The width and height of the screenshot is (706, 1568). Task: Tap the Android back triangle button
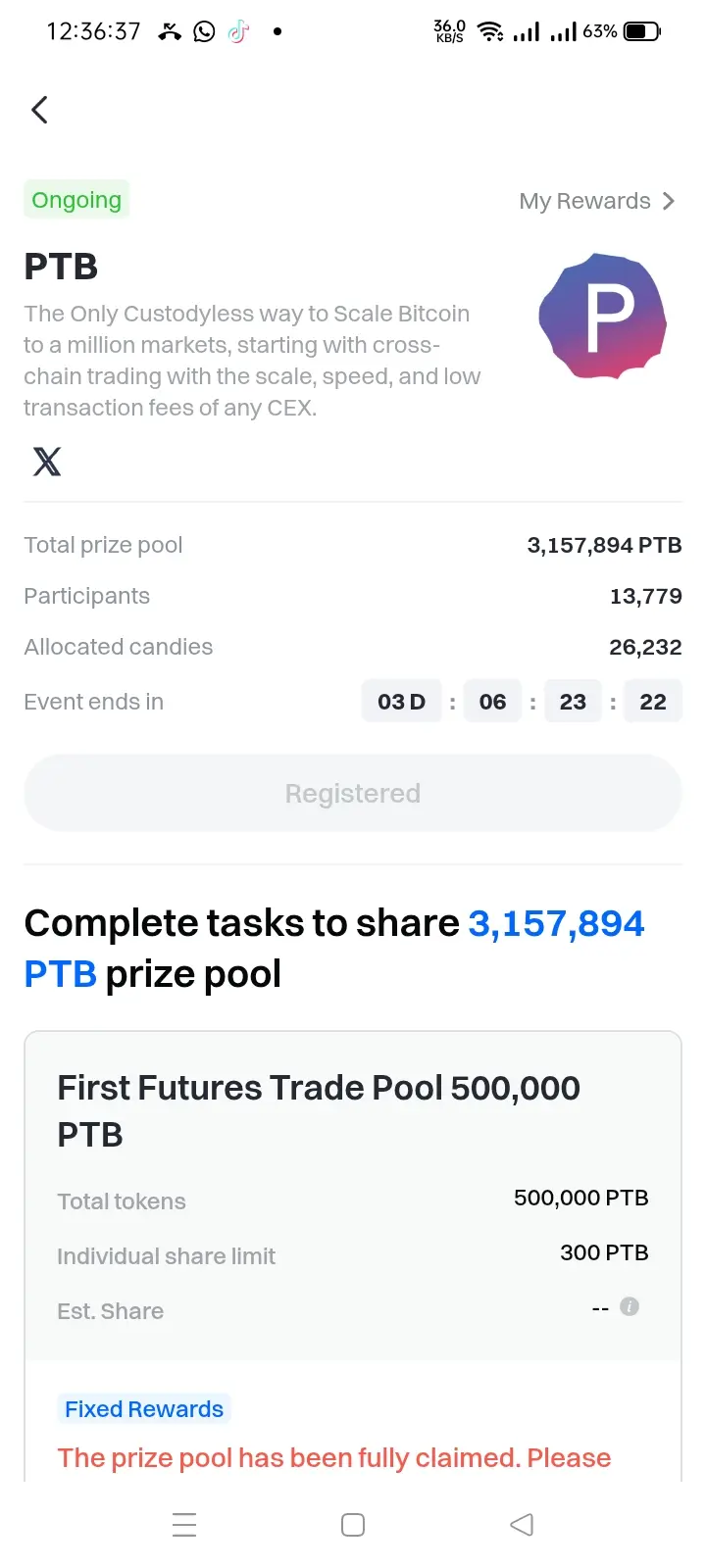(522, 1525)
